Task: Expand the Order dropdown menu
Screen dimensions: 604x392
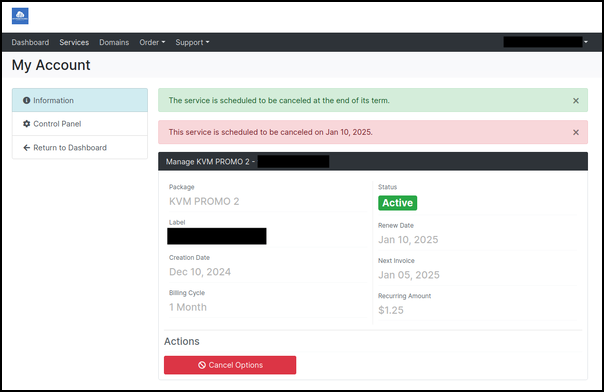Action: point(152,42)
